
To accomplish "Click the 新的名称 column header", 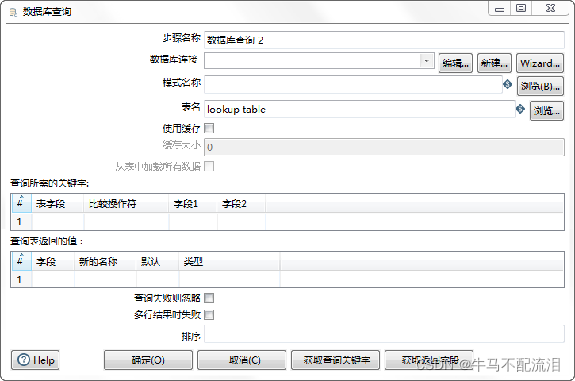I will coord(105,261).
